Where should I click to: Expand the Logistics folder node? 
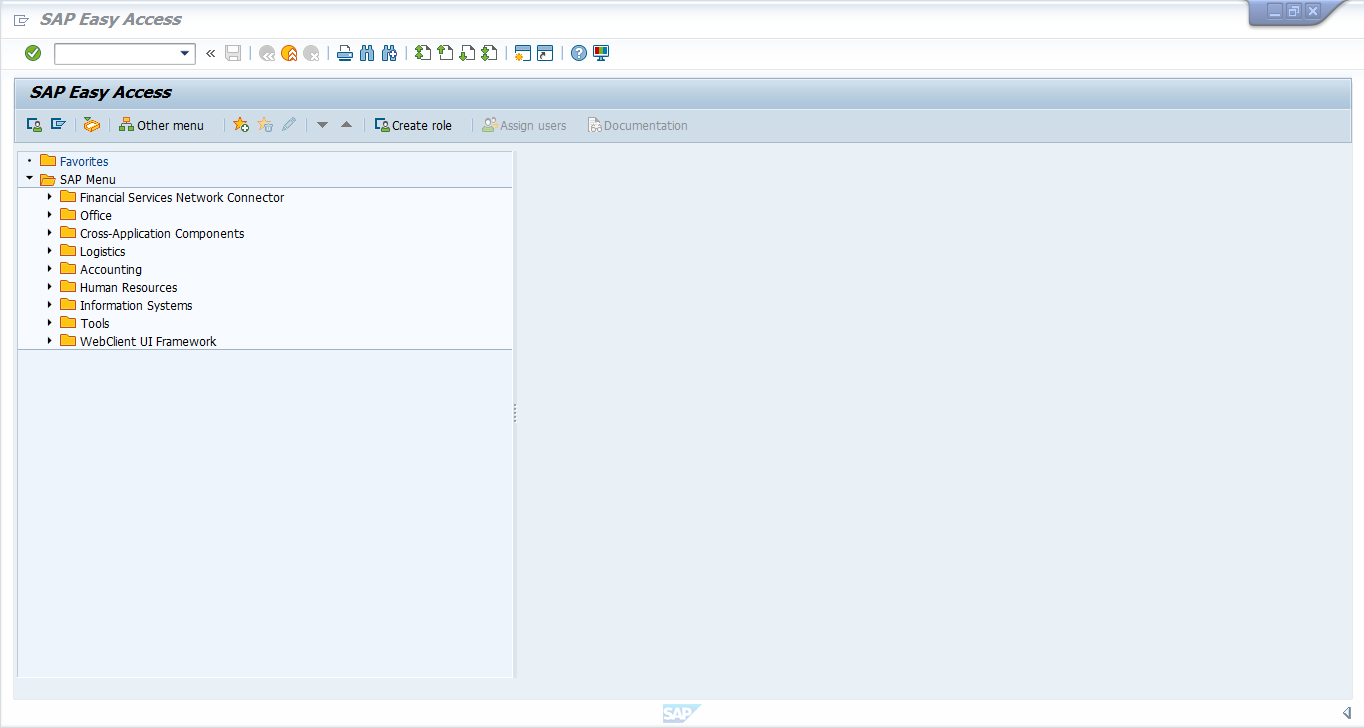[x=49, y=251]
